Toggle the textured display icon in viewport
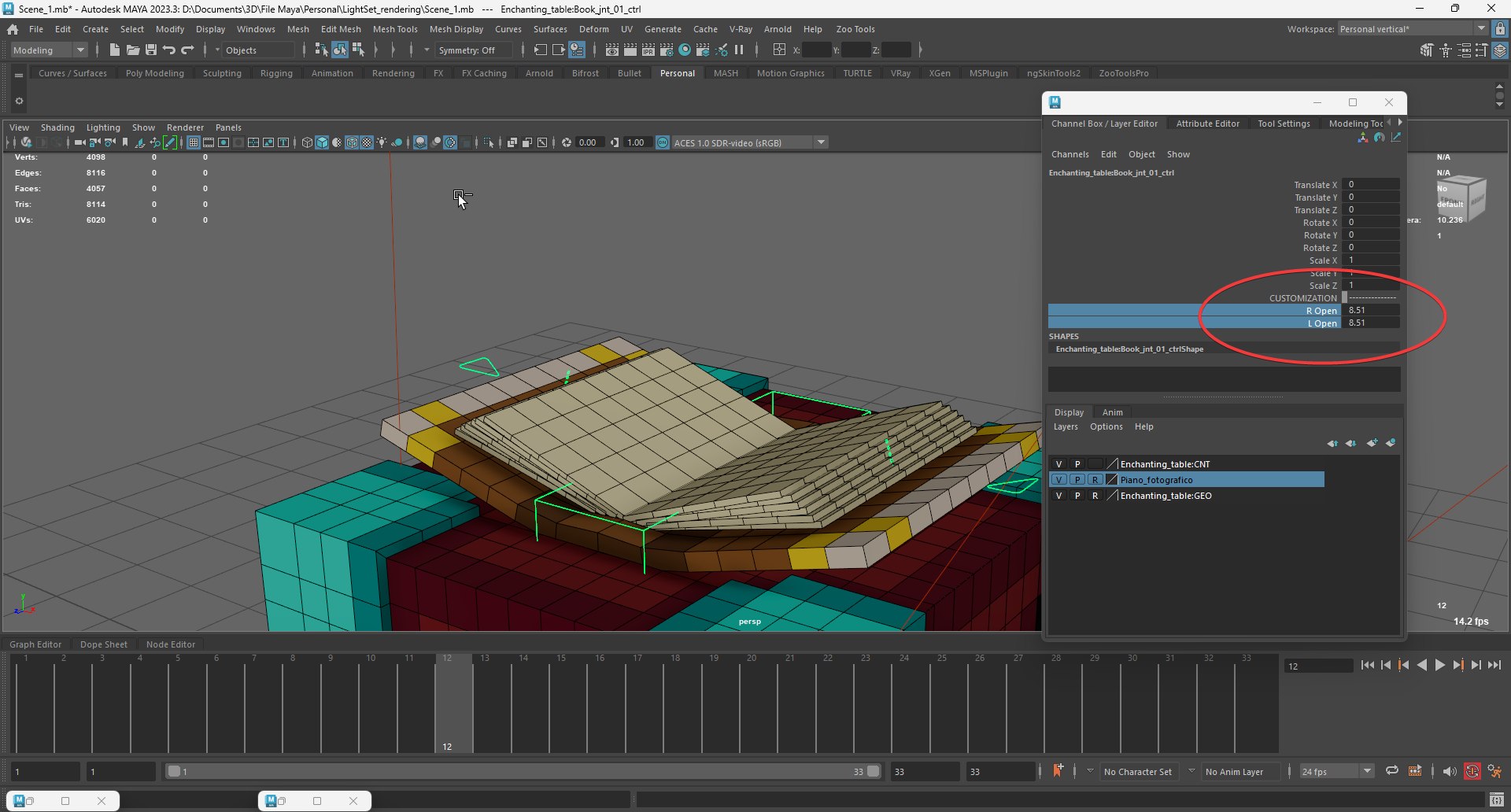Screen dimensions: 1511x812 tap(367, 142)
